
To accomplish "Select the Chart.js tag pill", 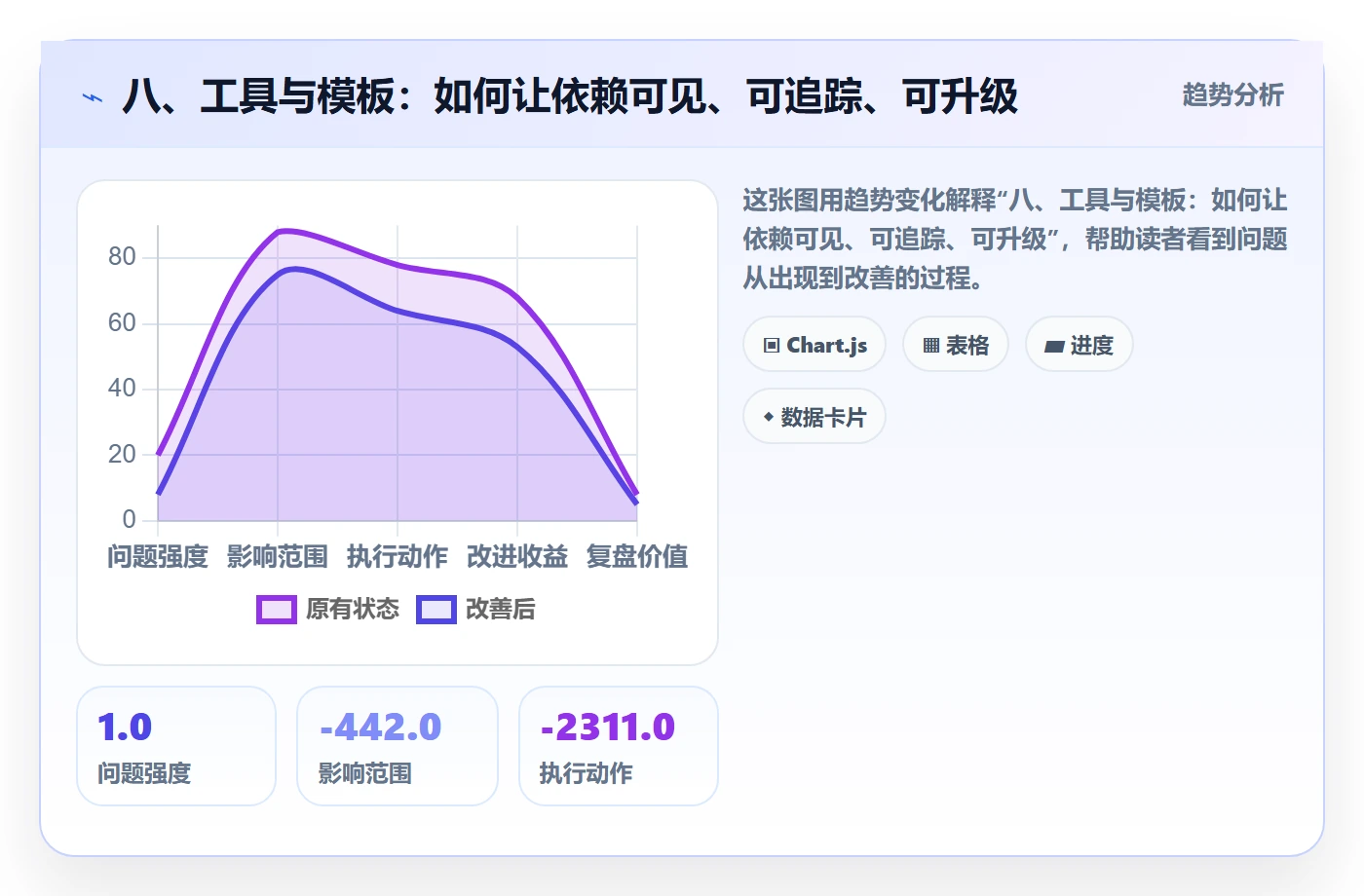I will pyautogui.click(x=815, y=345).
